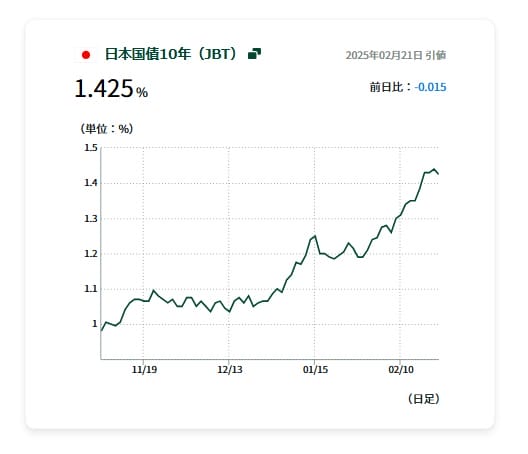Click the 1.2 y-axis label
The width and height of the screenshot is (528, 454).
pos(91,254)
